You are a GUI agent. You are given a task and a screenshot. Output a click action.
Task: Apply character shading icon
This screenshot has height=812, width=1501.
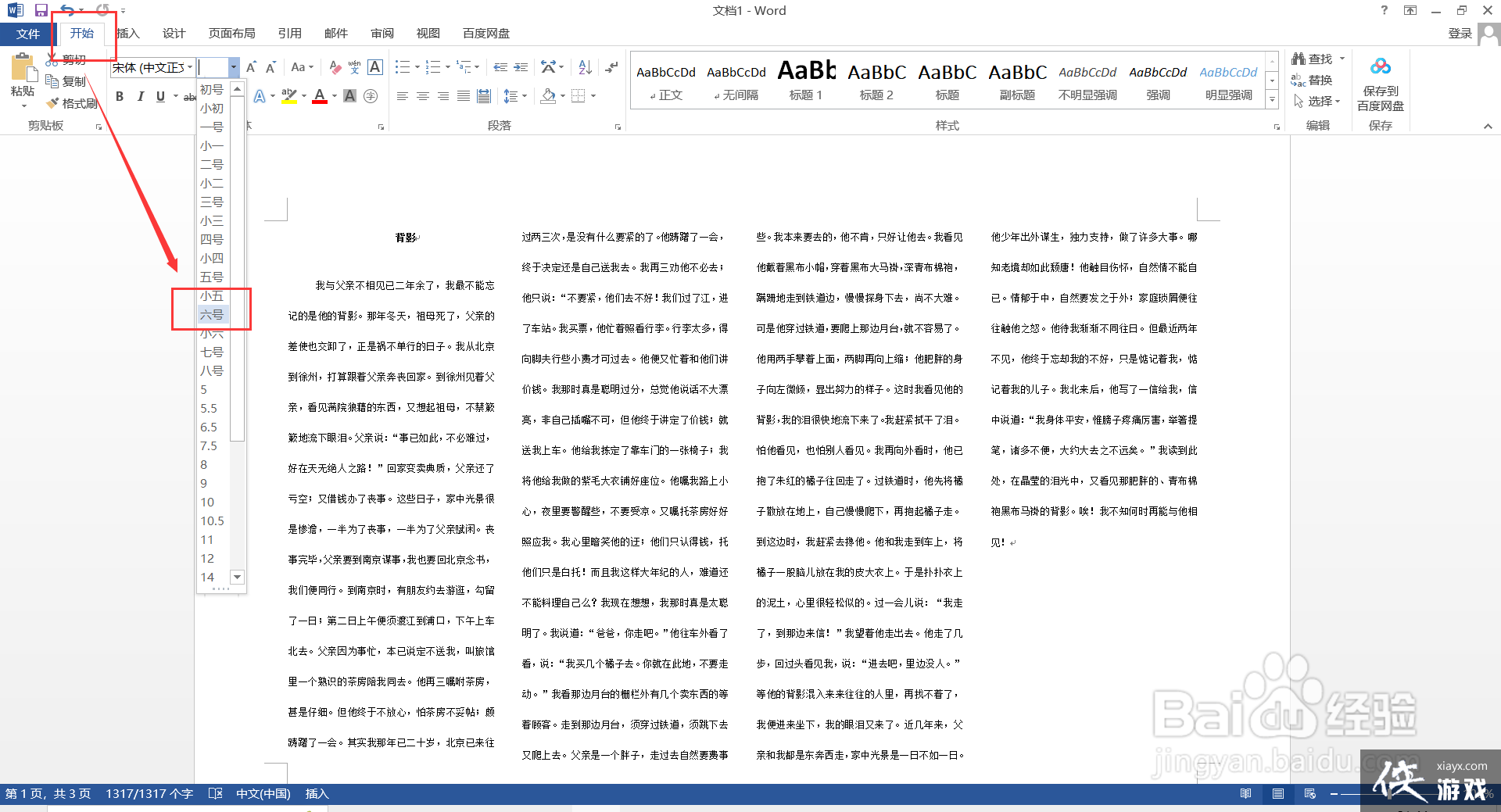[x=350, y=96]
